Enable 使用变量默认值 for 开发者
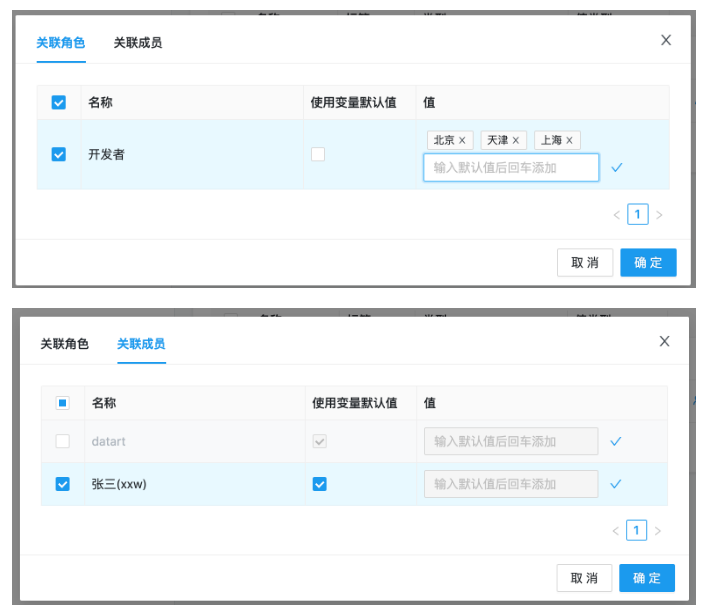 318,154
